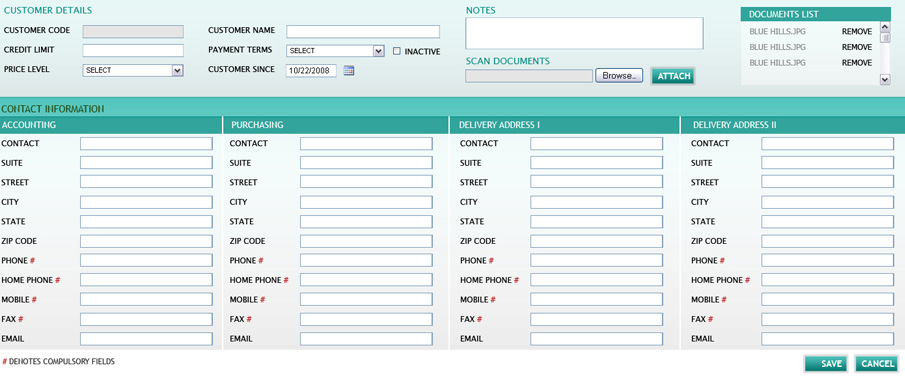Click the Delivery Address II Email field
This screenshot has width=905, height=378.
[x=827, y=339]
